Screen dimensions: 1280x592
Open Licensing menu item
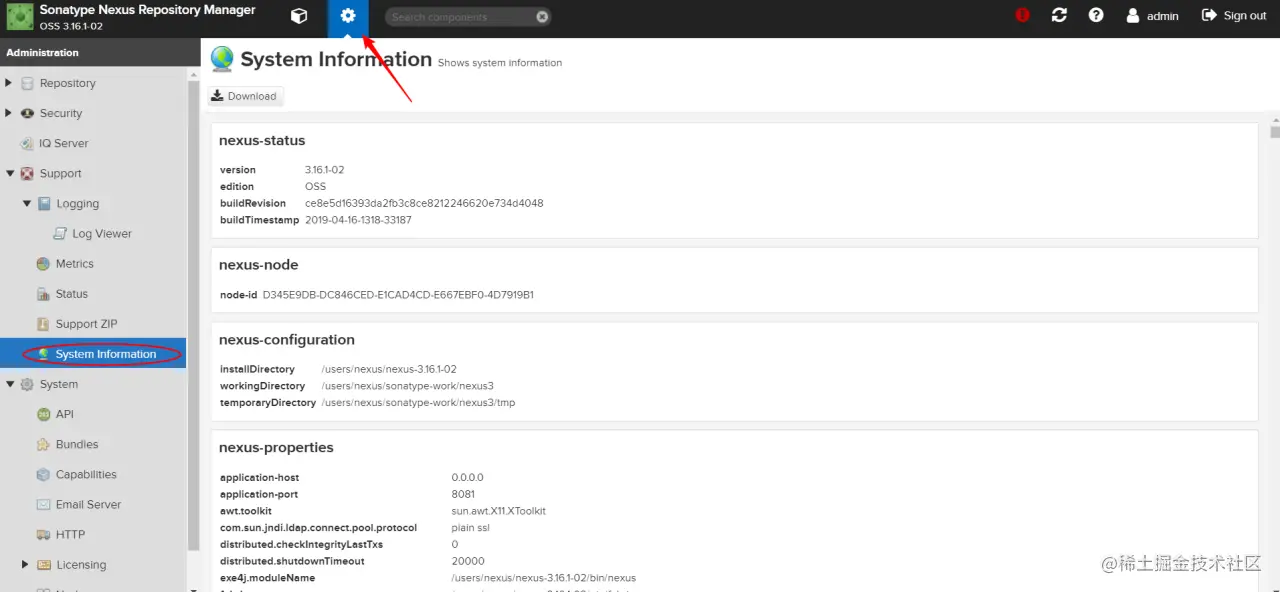tap(81, 564)
